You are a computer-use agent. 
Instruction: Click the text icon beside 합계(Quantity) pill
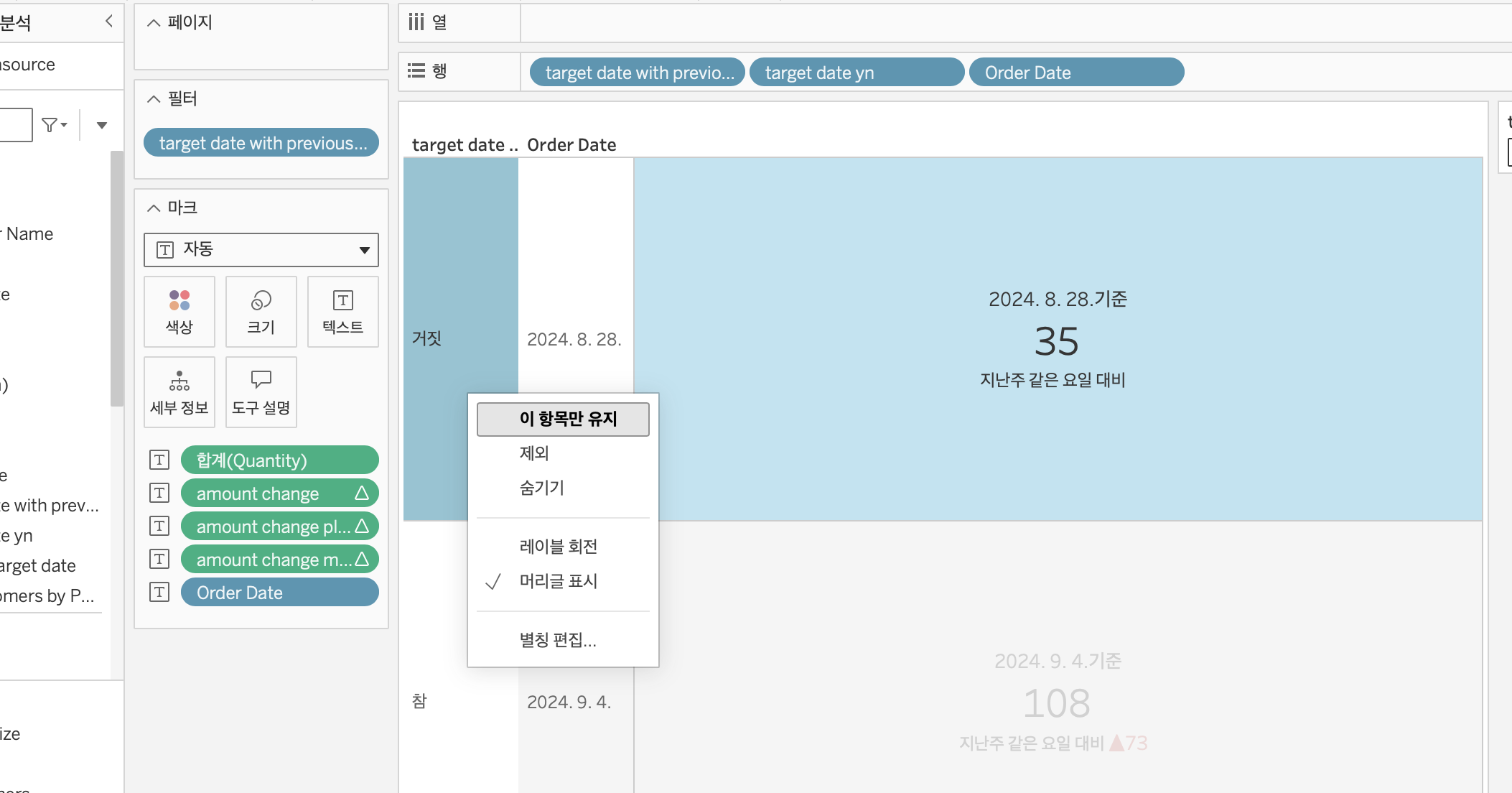click(x=159, y=460)
